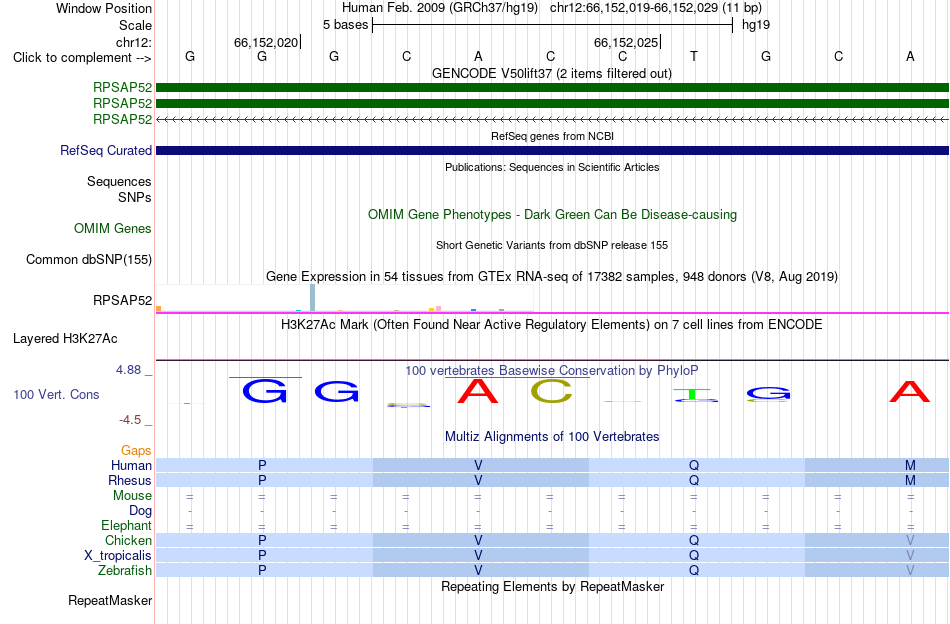Click the RPSAP52 intron line with arrows
950x624 pixels.
tap(552, 120)
